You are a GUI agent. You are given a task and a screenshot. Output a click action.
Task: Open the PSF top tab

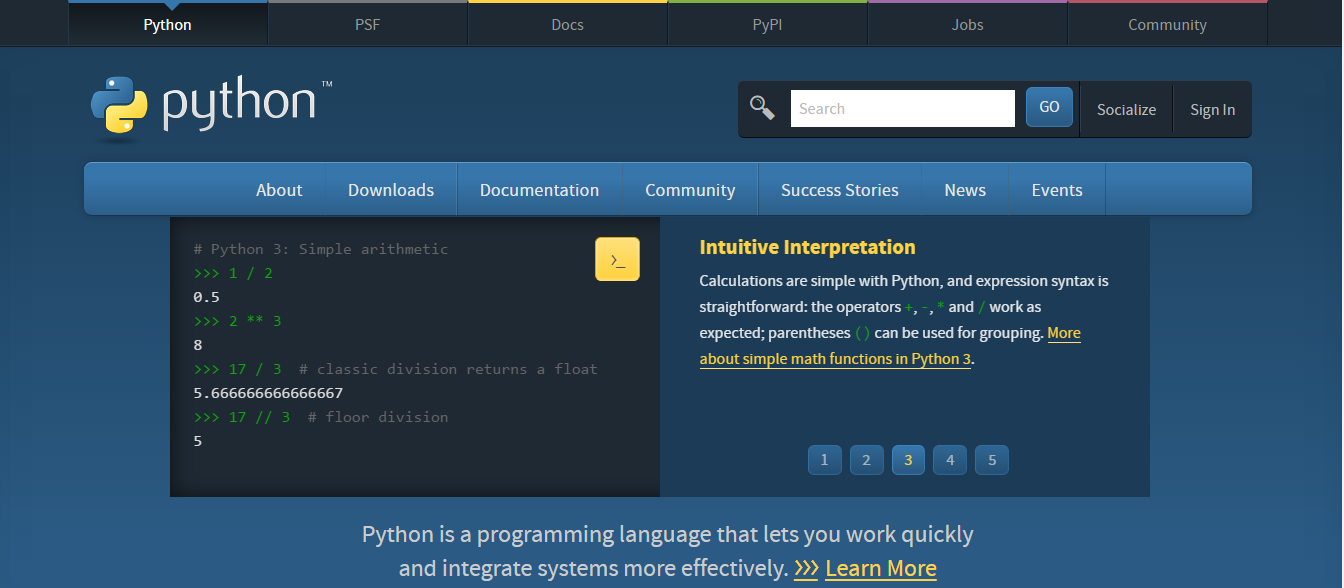pos(368,24)
